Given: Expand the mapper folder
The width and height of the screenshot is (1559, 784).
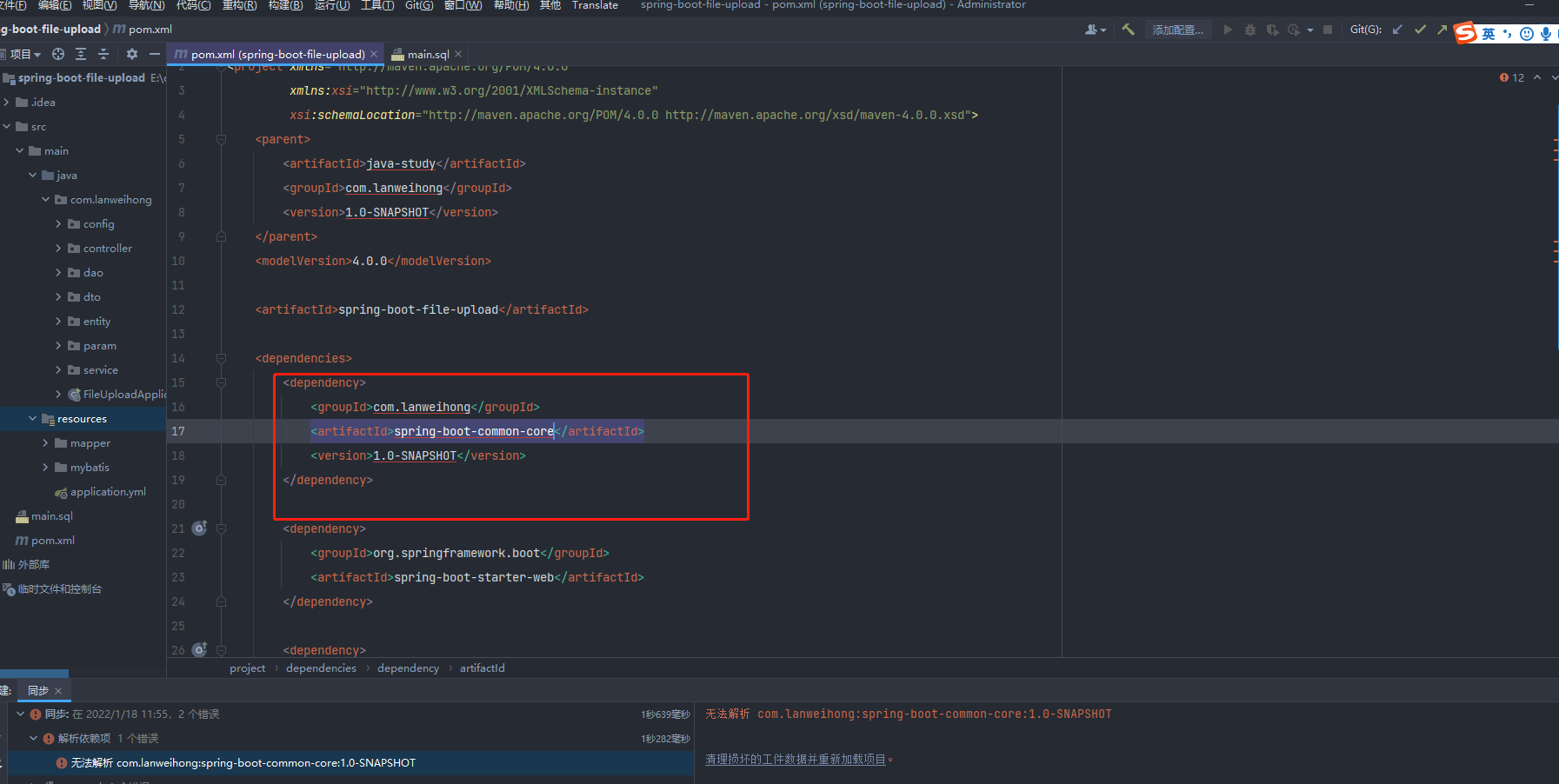Looking at the screenshot, I should coord(45,442).
